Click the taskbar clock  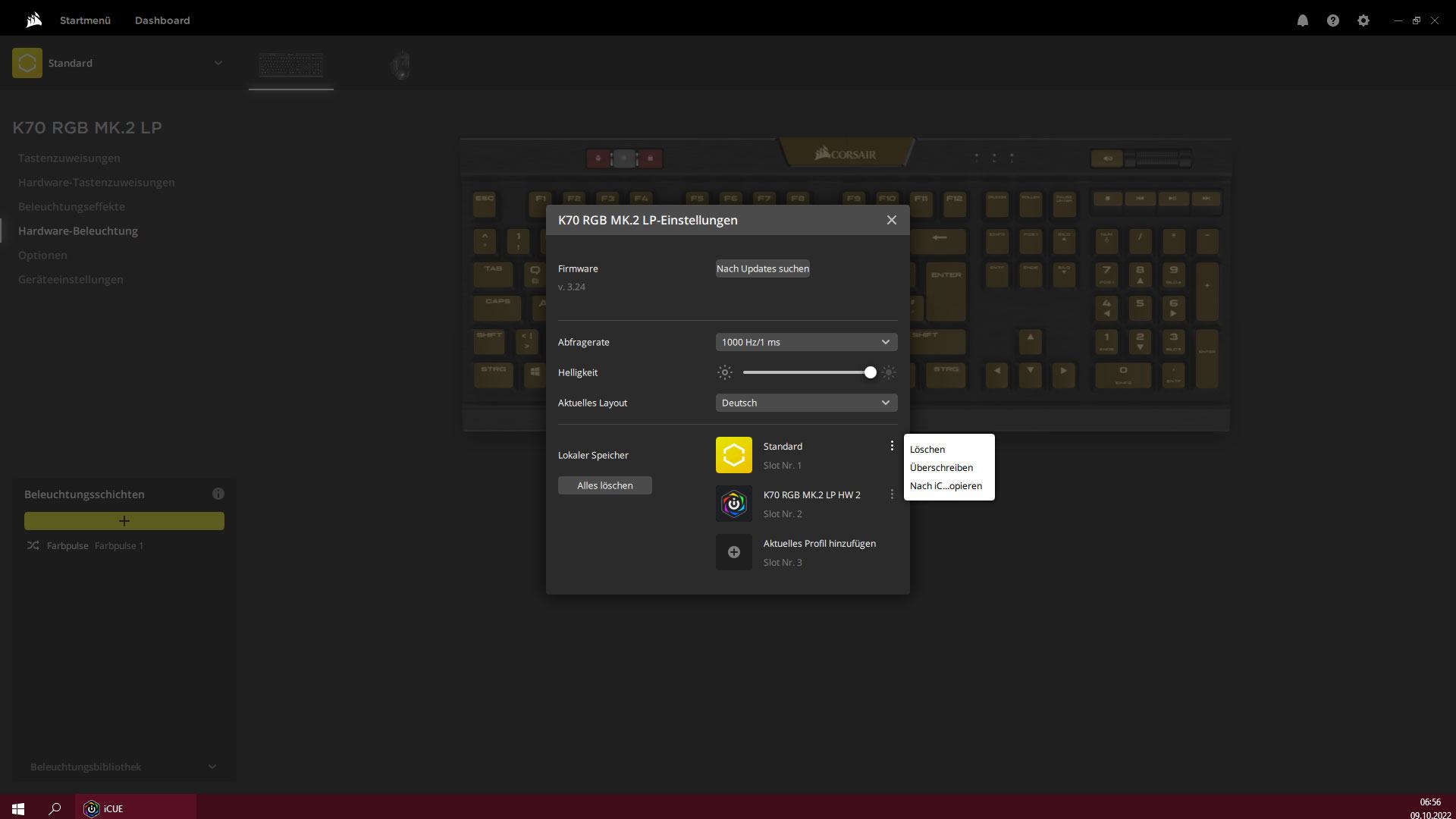[1430, 808]
